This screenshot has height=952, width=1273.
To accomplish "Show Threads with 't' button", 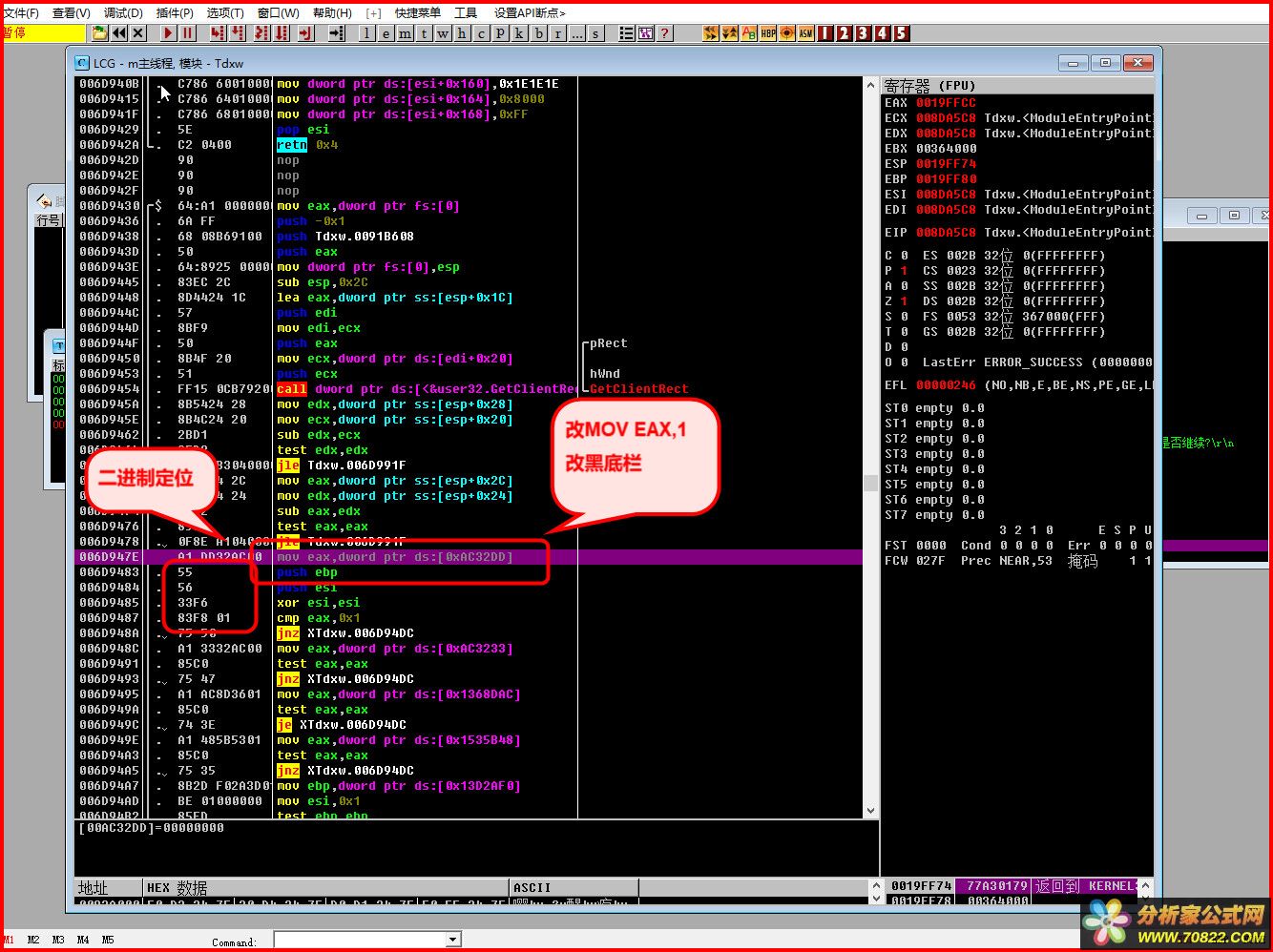I will tap(425, 33).
